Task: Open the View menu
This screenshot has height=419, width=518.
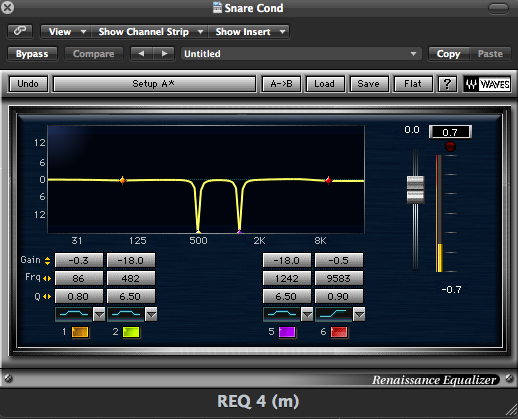Action: click(66, 32)
